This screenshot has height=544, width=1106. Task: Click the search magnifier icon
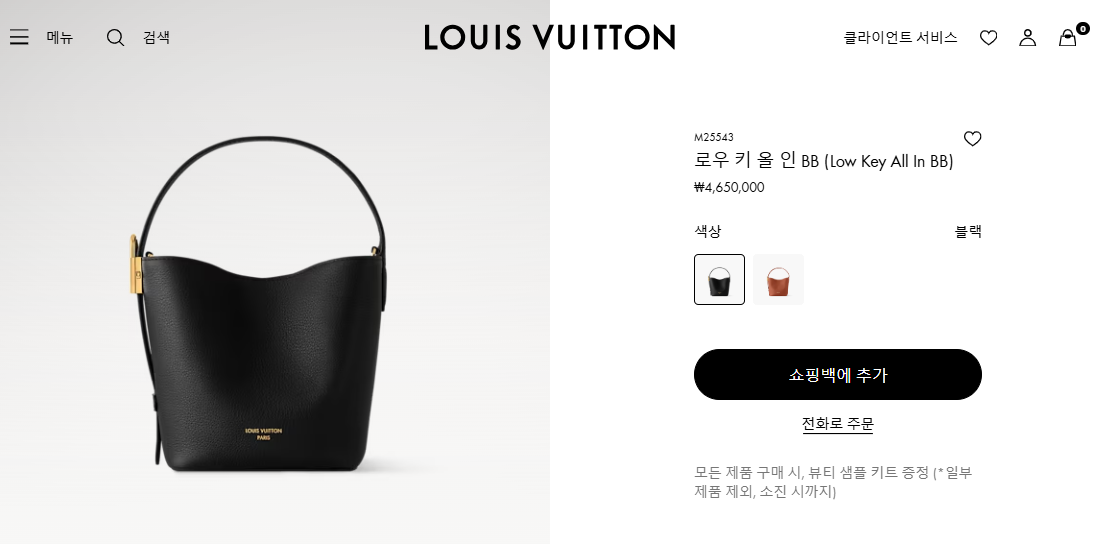tap(115, 37)
